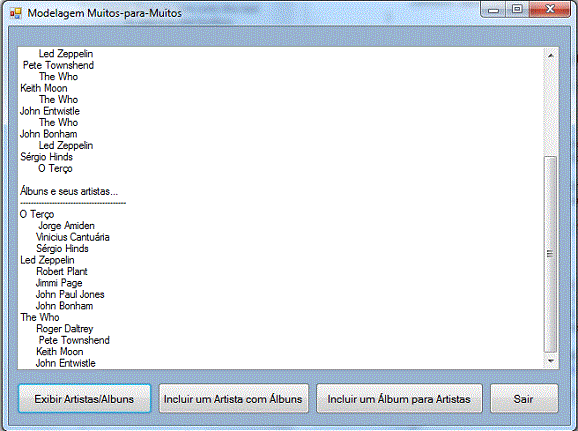Click the unindented 'Led Zeppelin' album heading

tap(47, 260)
